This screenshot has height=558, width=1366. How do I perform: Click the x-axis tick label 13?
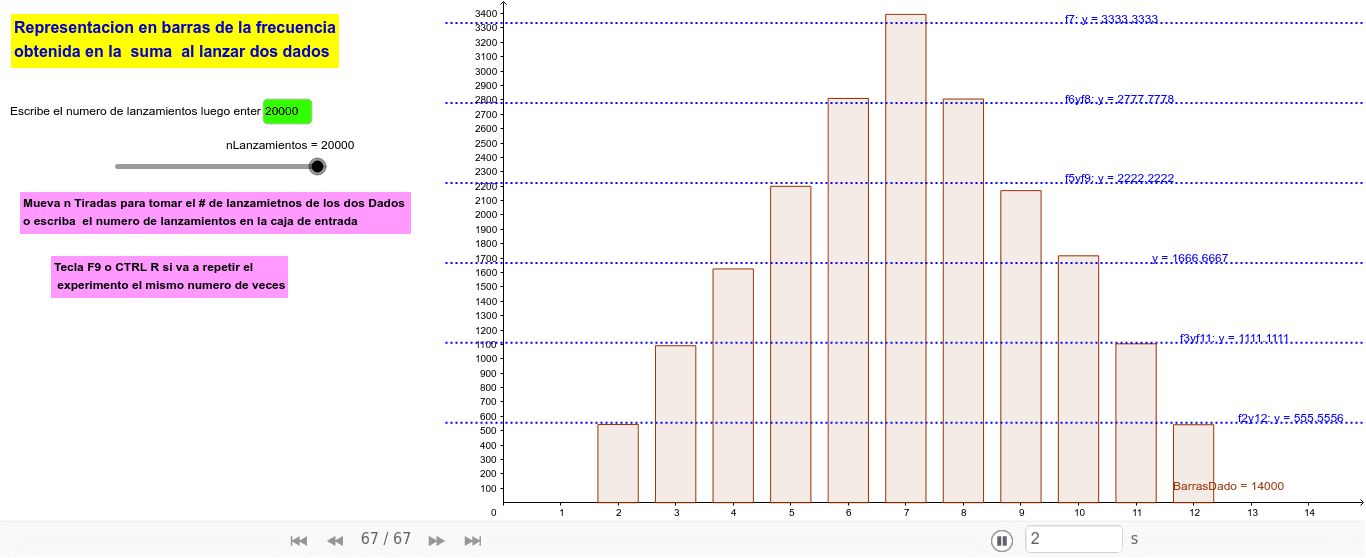pos(1251,512)
